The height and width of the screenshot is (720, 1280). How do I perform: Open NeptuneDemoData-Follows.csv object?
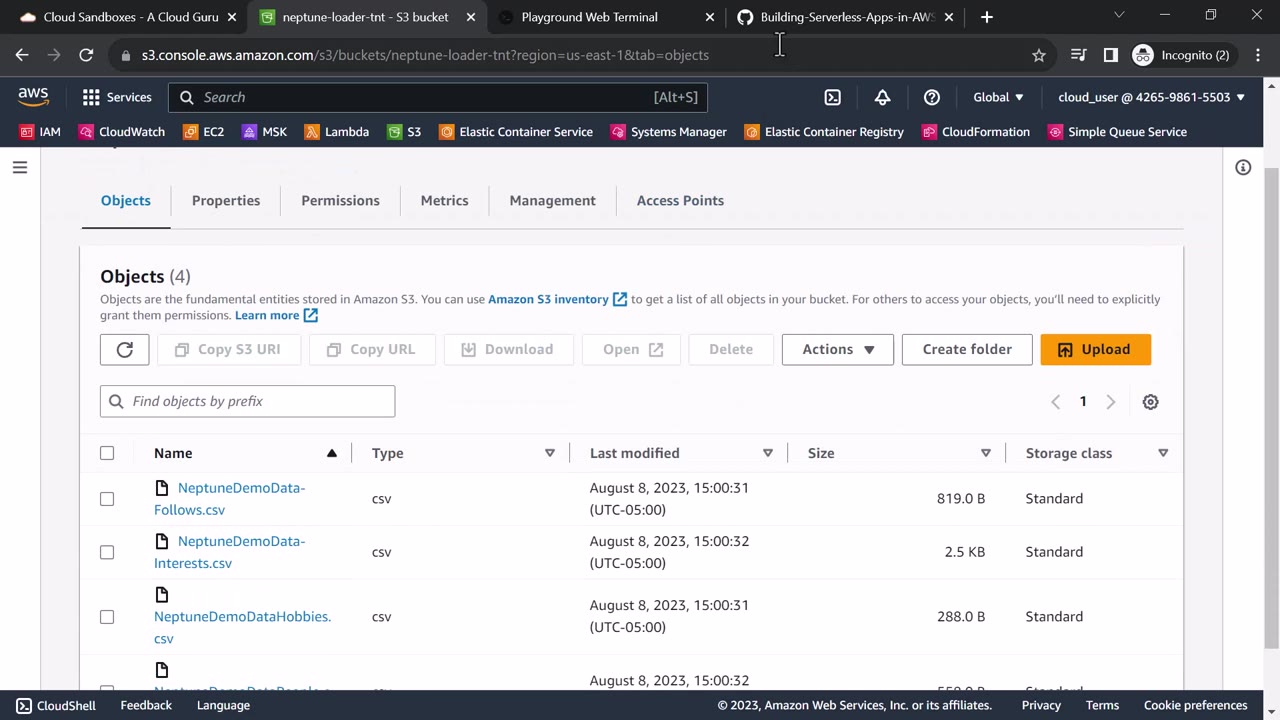pyautogui.click(x=230, y=499)
